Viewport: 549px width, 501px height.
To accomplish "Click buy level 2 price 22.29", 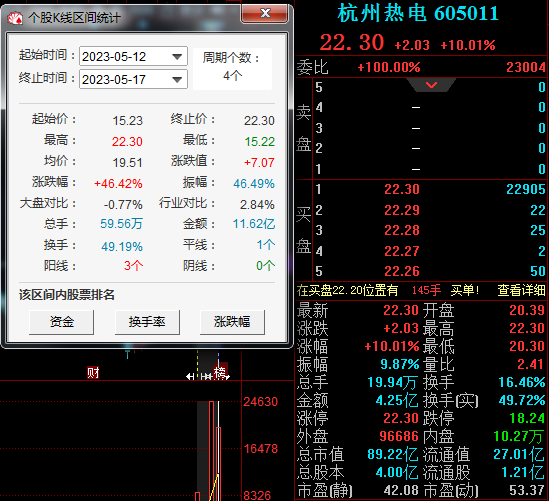I will (402, 210).
